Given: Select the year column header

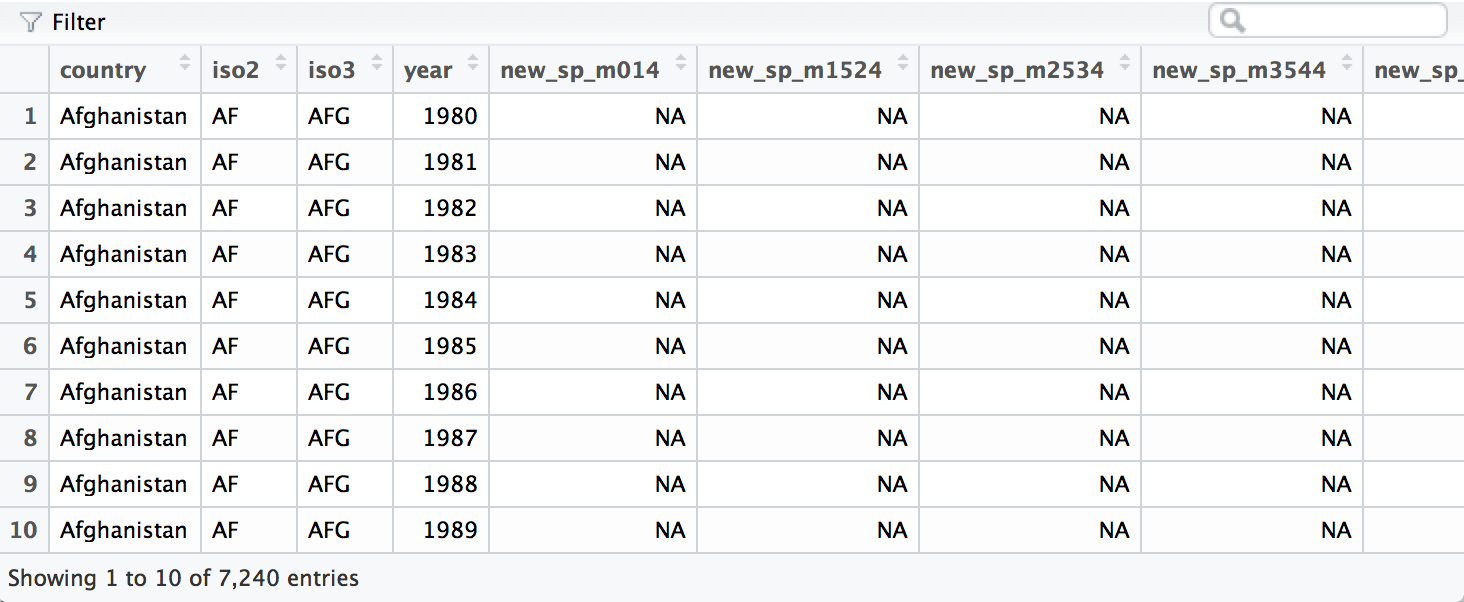Looking at the screenshot, I should pyautogui.click(x=428, y=70).
